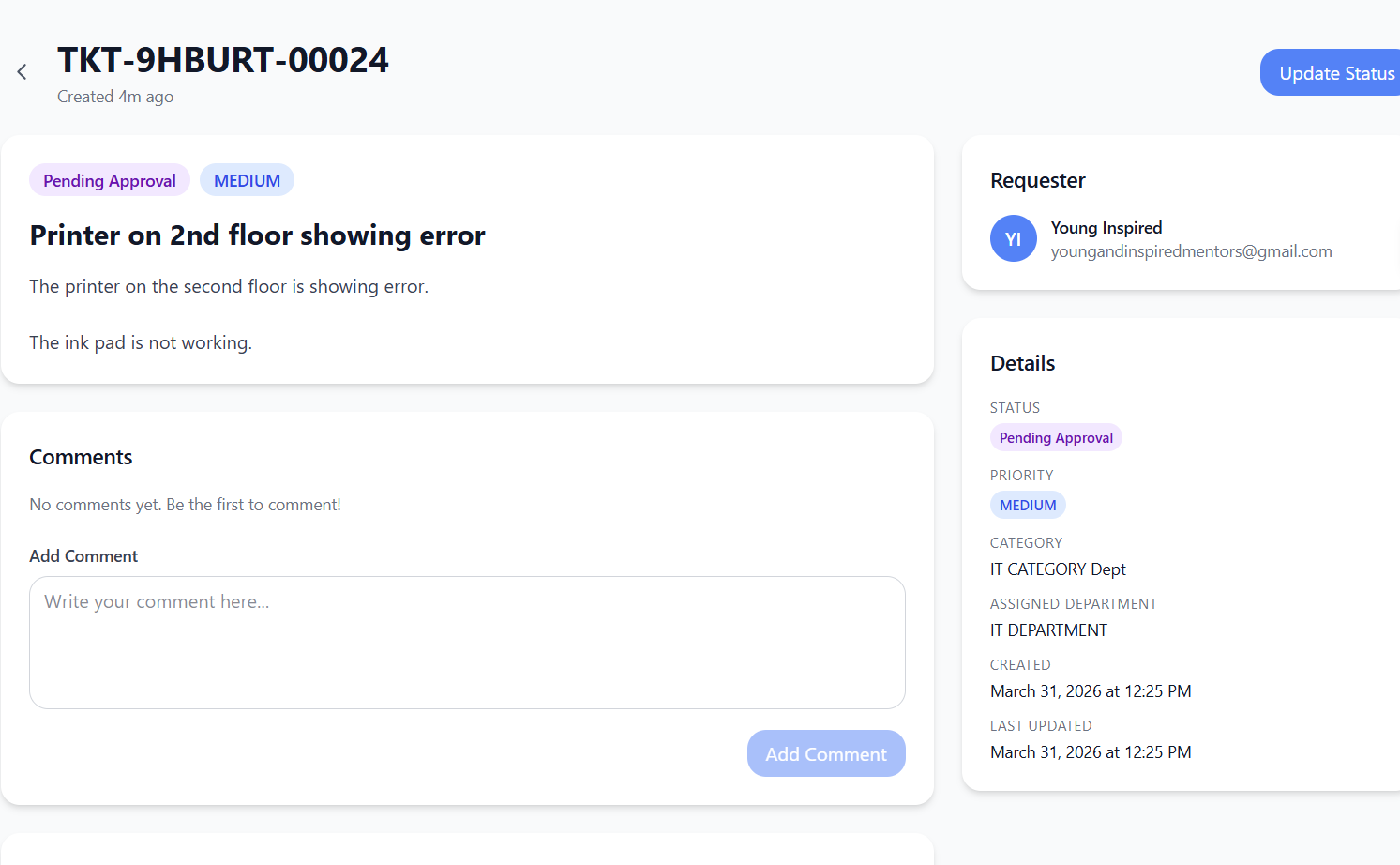Click the Comments section heading
This screenshot has width=1400, height=865.
[81, 457]
